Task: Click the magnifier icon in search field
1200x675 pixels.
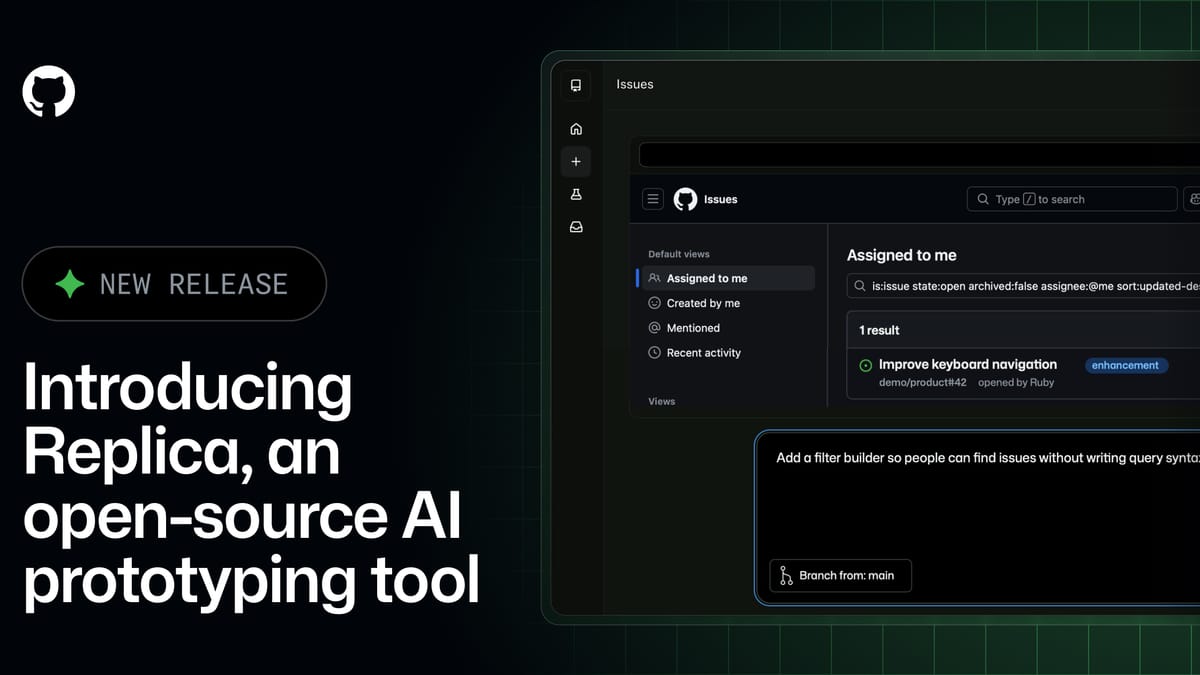Action: pyautogui.click(x=983, y=199)
